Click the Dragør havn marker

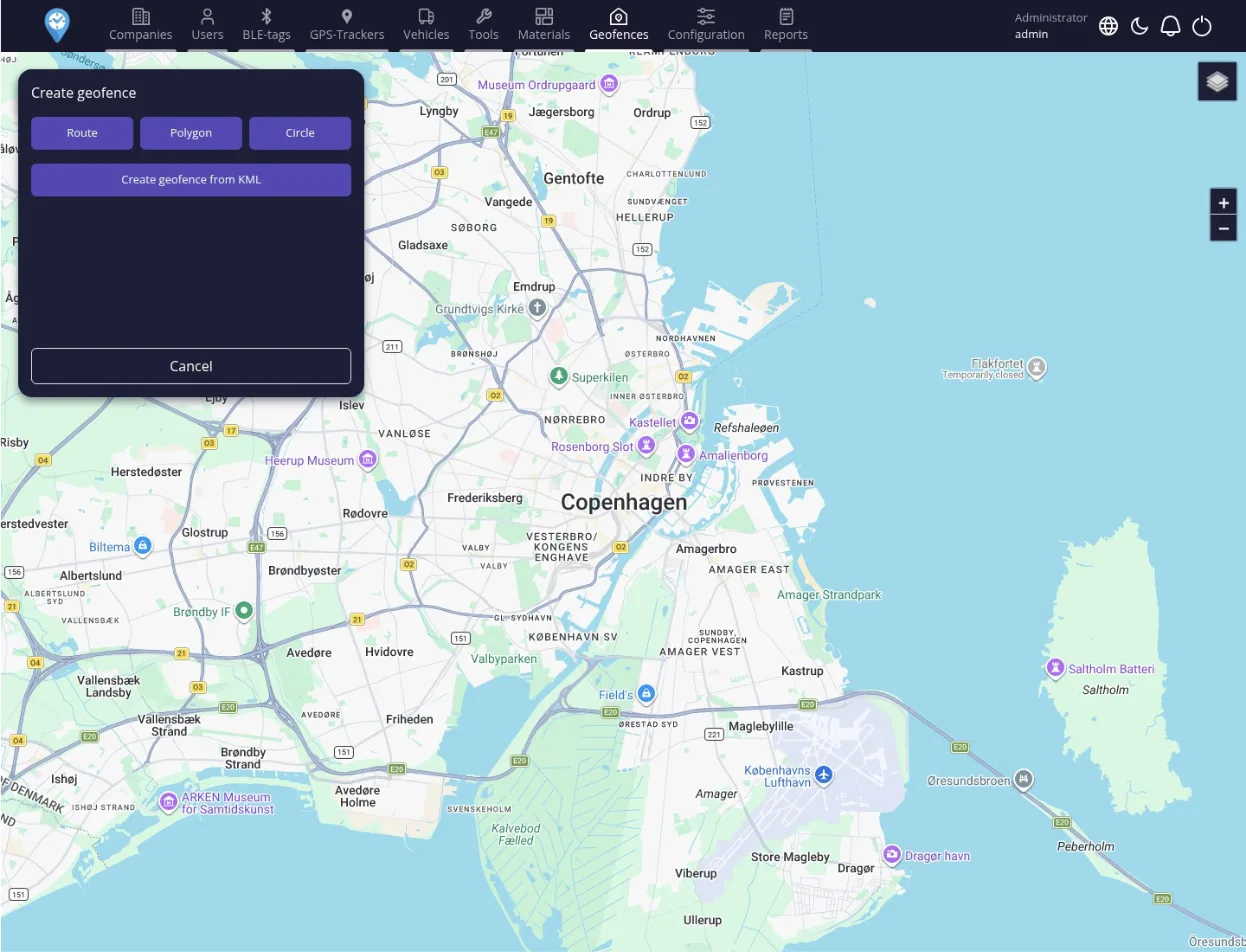pos(892,855)
